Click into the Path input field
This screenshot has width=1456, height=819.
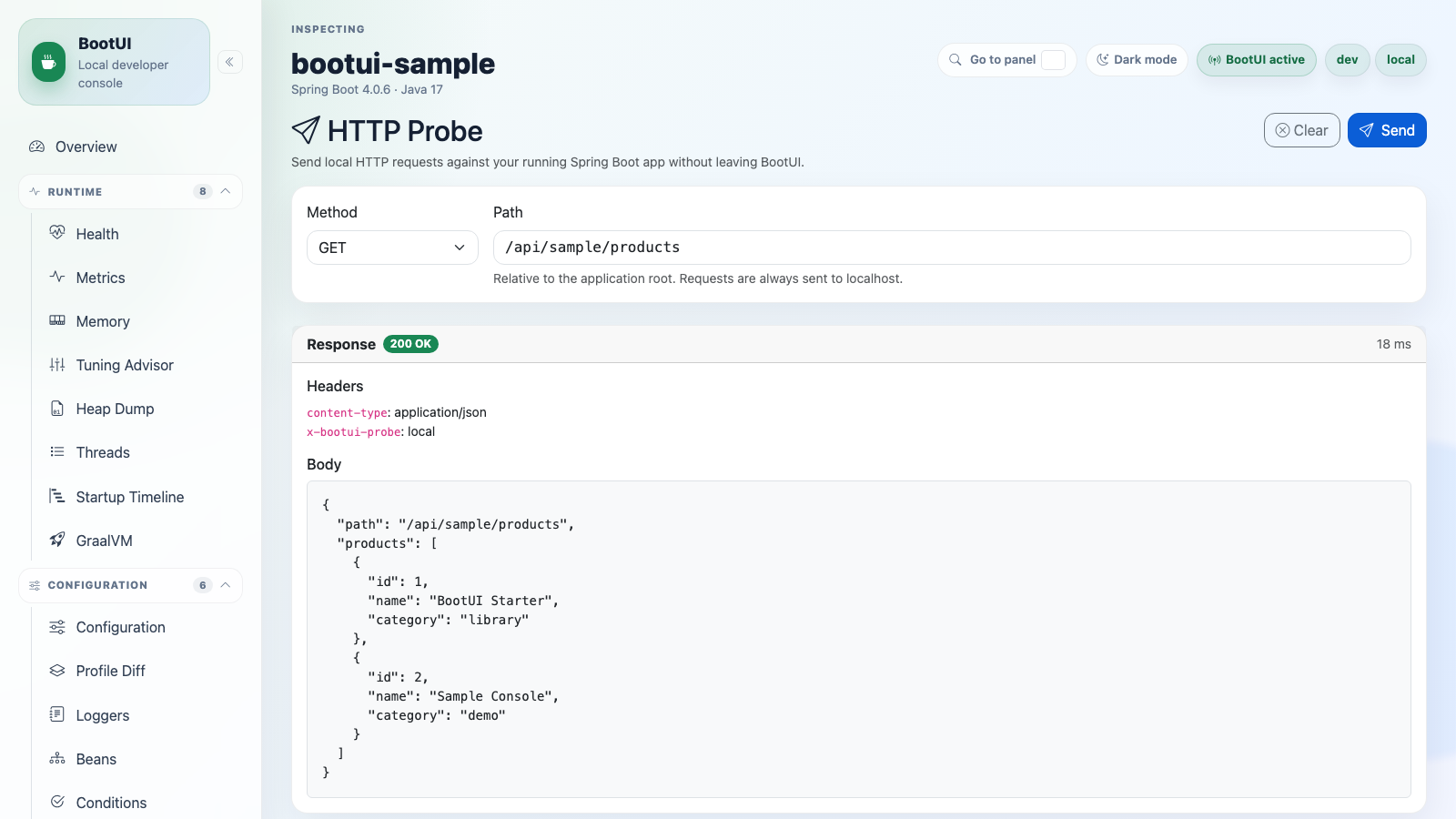(x=952, y=248)
